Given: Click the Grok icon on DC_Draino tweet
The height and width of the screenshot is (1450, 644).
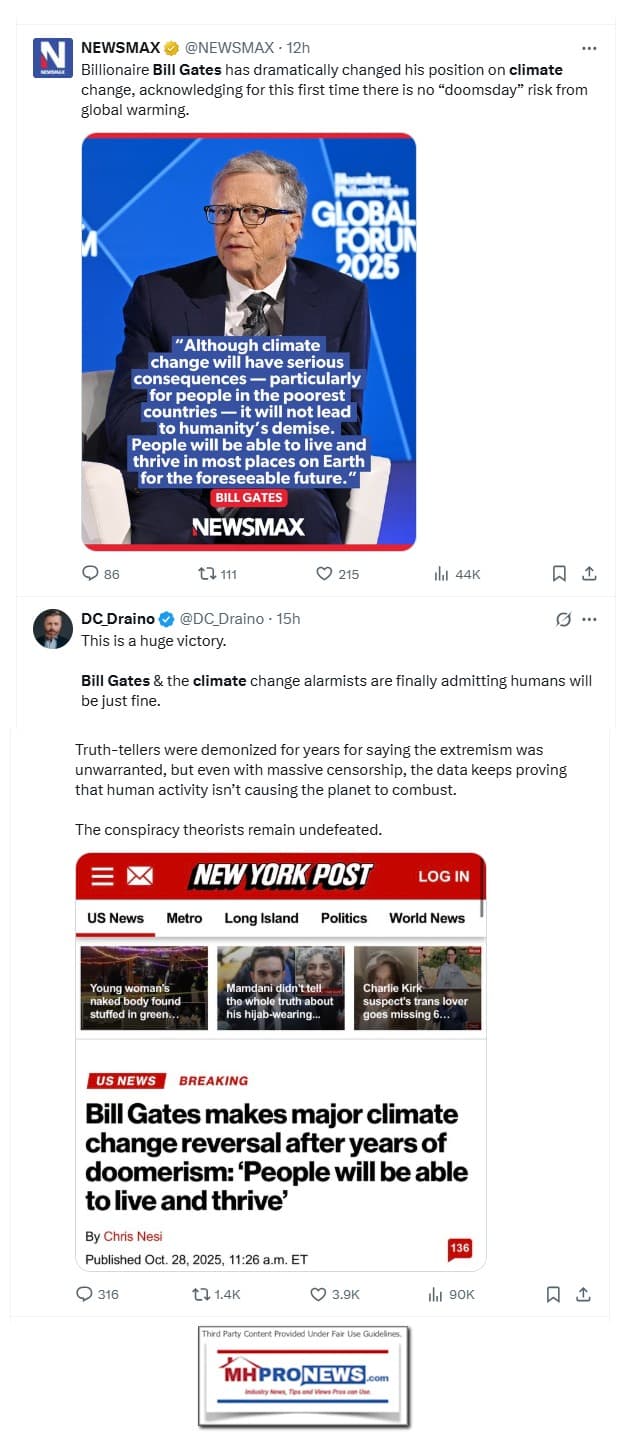Looking at the screenshot, I should click(563, 619).
